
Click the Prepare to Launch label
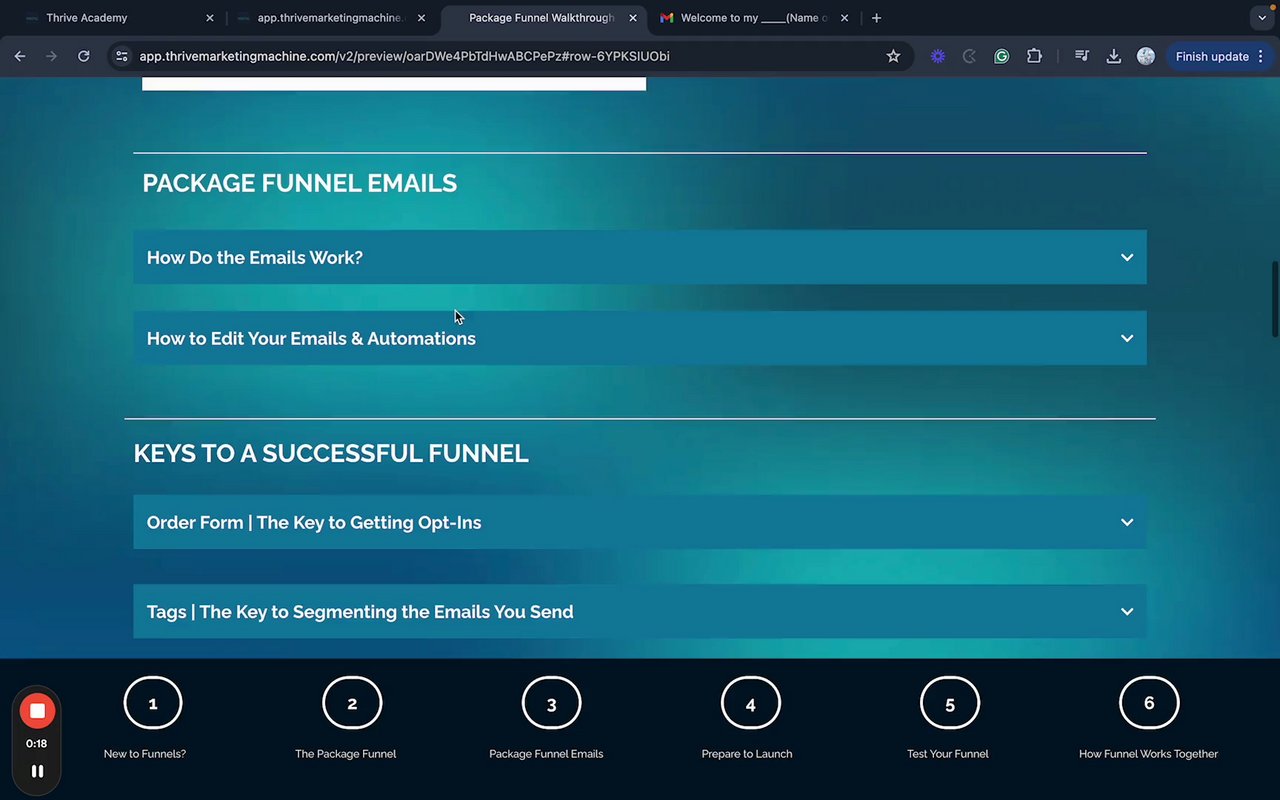click(747, 754)
